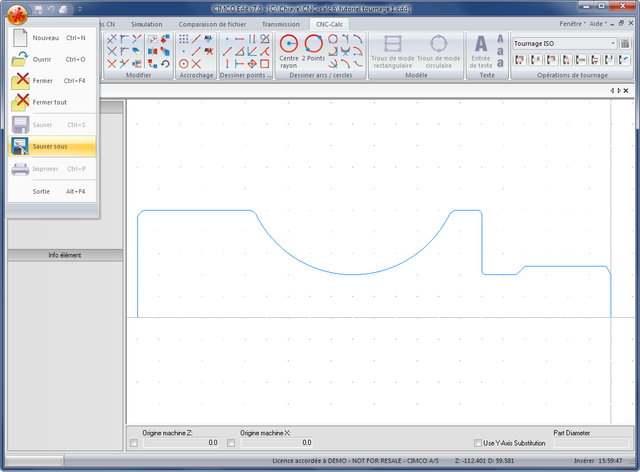Select Sauver sous menu entry
The width and height of the screenshot is (640, 472).
point(52,146)
